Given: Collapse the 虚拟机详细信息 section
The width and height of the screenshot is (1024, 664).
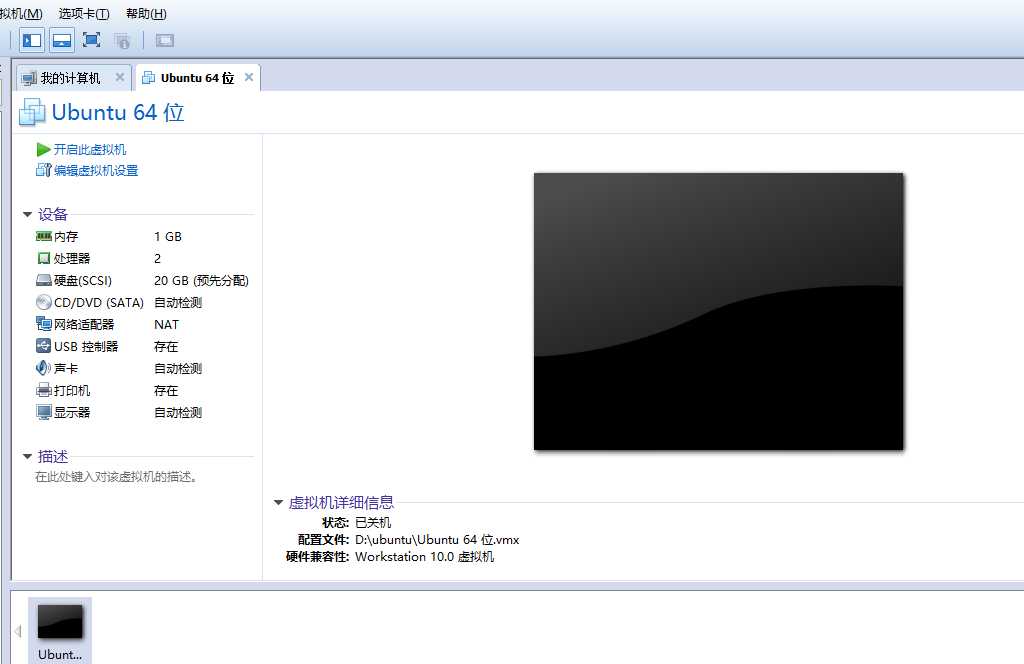Looking at the screenshot, I should (278, 503).
